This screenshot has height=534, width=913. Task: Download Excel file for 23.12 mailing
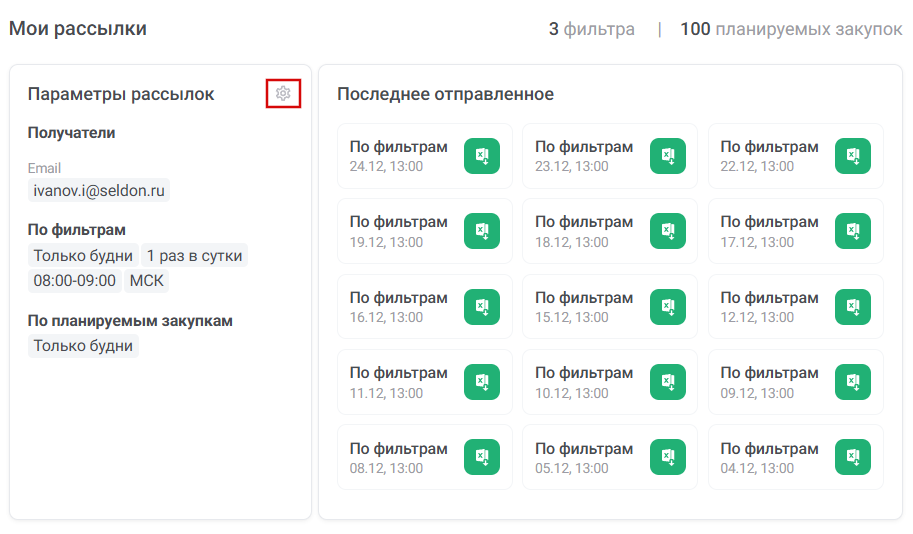[x=668, y=156]
